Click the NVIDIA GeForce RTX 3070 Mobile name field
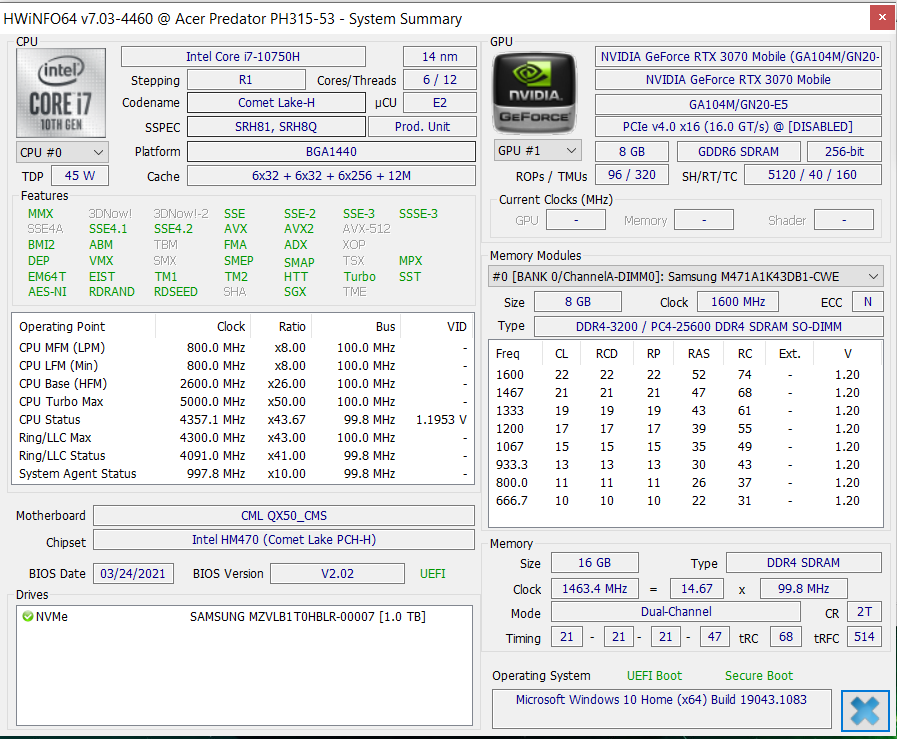897x739 pixels. pyautogui.click(x=738, y=80)
